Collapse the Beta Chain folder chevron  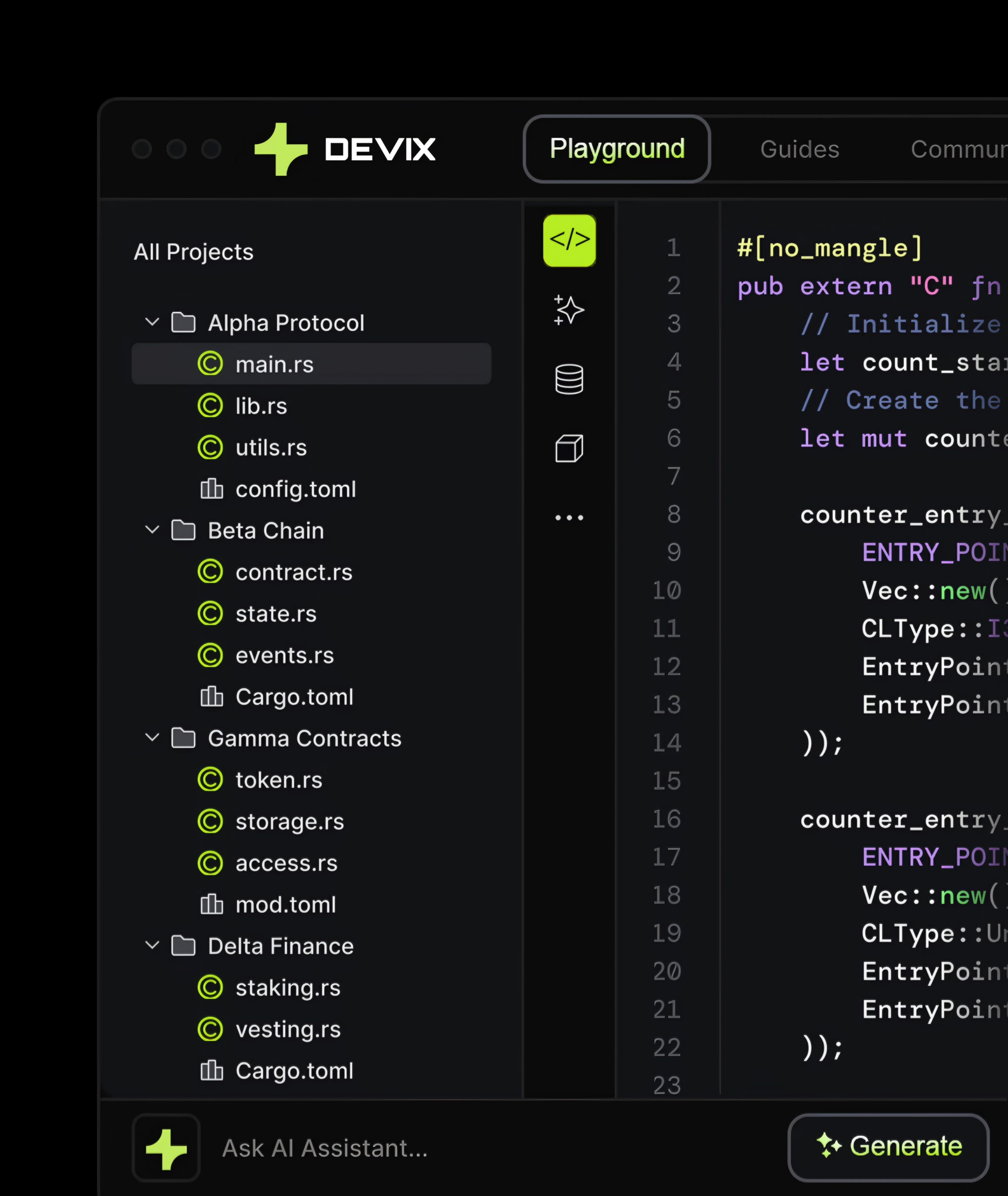tap(152, 530)
